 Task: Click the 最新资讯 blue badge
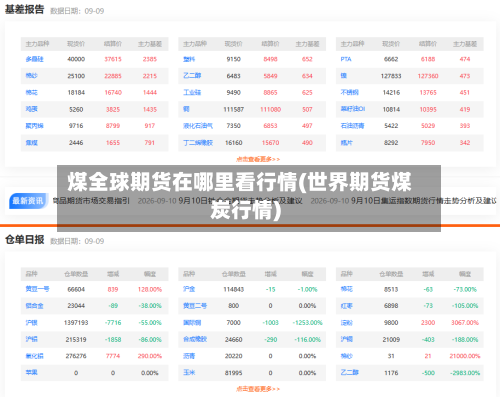pyautogui.click(x=28, y=201)
